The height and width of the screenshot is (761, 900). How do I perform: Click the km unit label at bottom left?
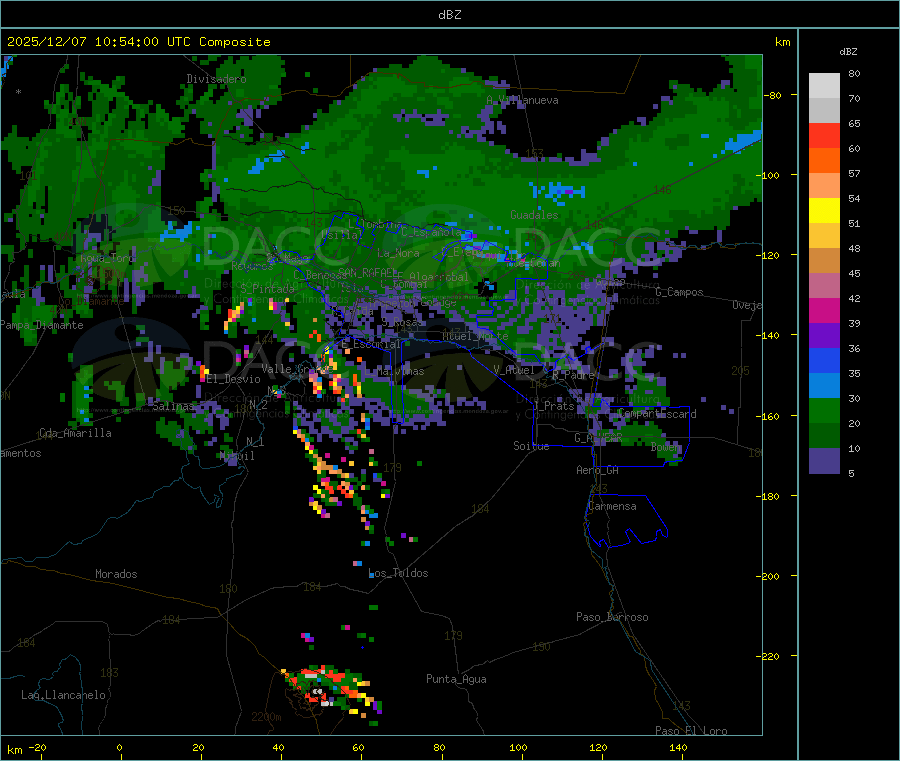[x=14, y=750]
